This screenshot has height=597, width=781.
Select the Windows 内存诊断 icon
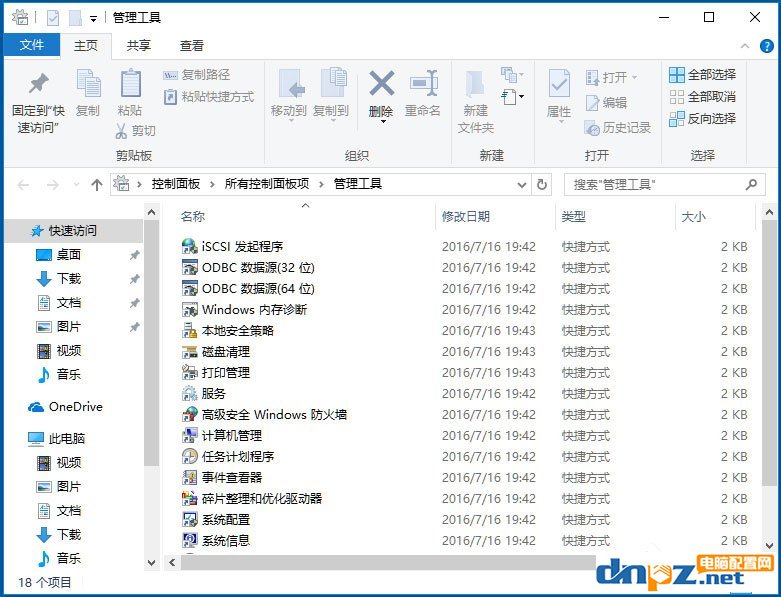(189, 309)
